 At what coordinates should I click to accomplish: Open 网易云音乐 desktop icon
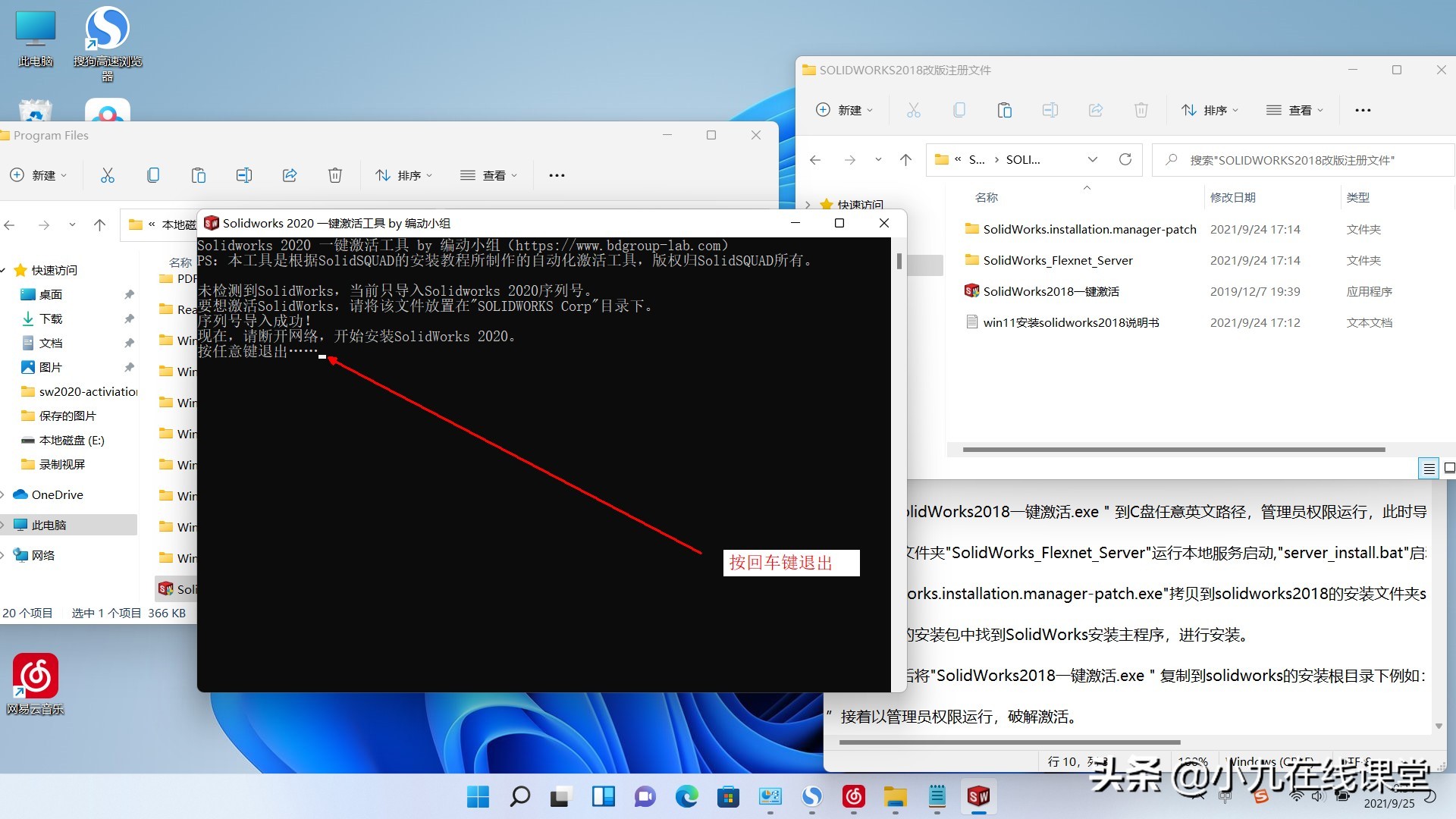(35, 675)
